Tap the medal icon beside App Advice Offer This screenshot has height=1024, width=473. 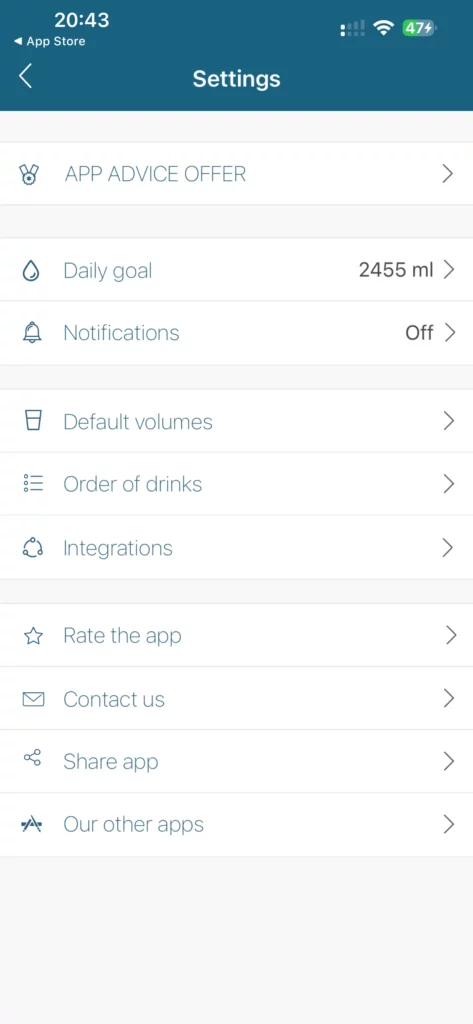(x=29, y=174)
